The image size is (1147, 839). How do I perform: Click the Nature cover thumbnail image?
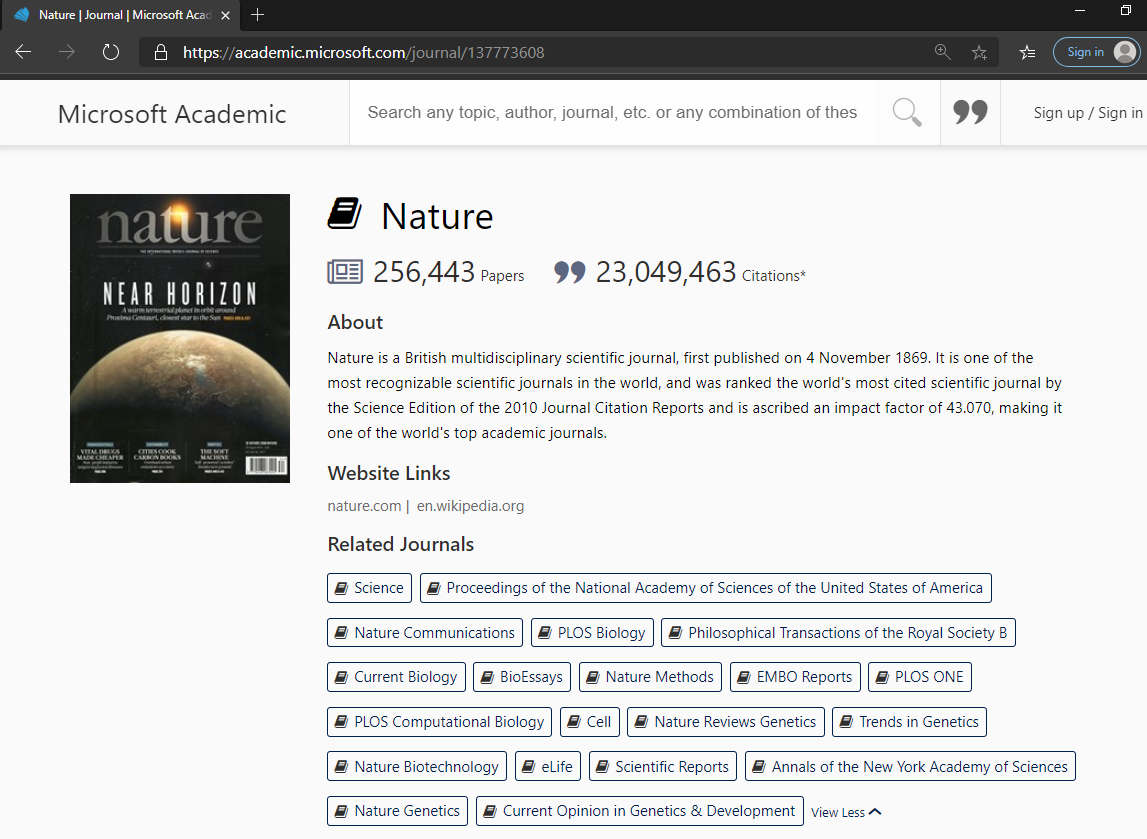(x=180, y=338)
